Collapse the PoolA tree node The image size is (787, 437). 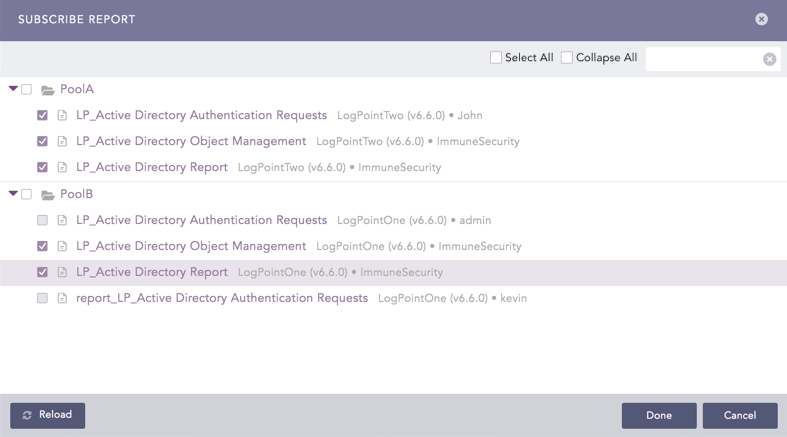(x=13, y=89)
